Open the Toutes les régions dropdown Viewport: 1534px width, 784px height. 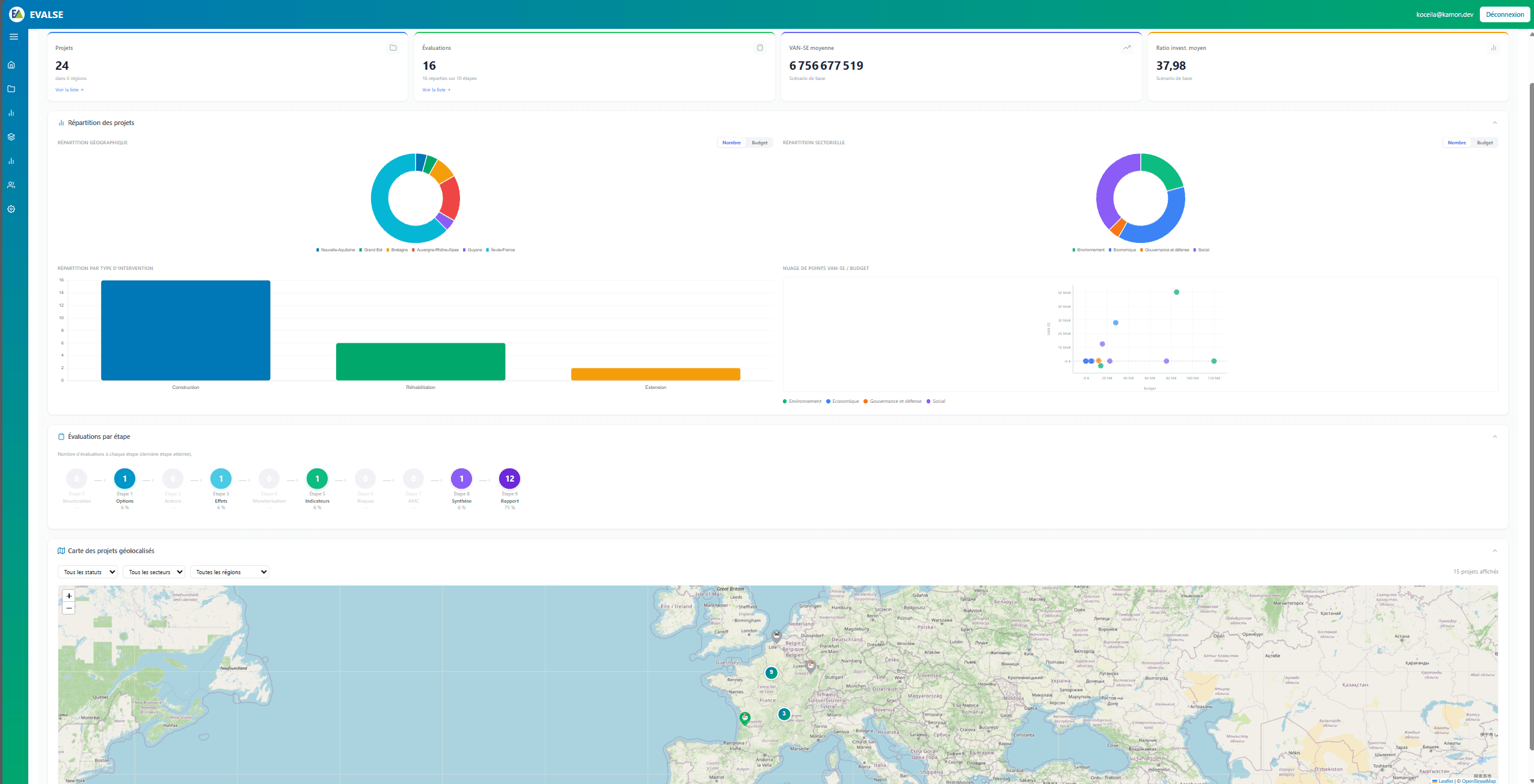click(x=229, y=572)
